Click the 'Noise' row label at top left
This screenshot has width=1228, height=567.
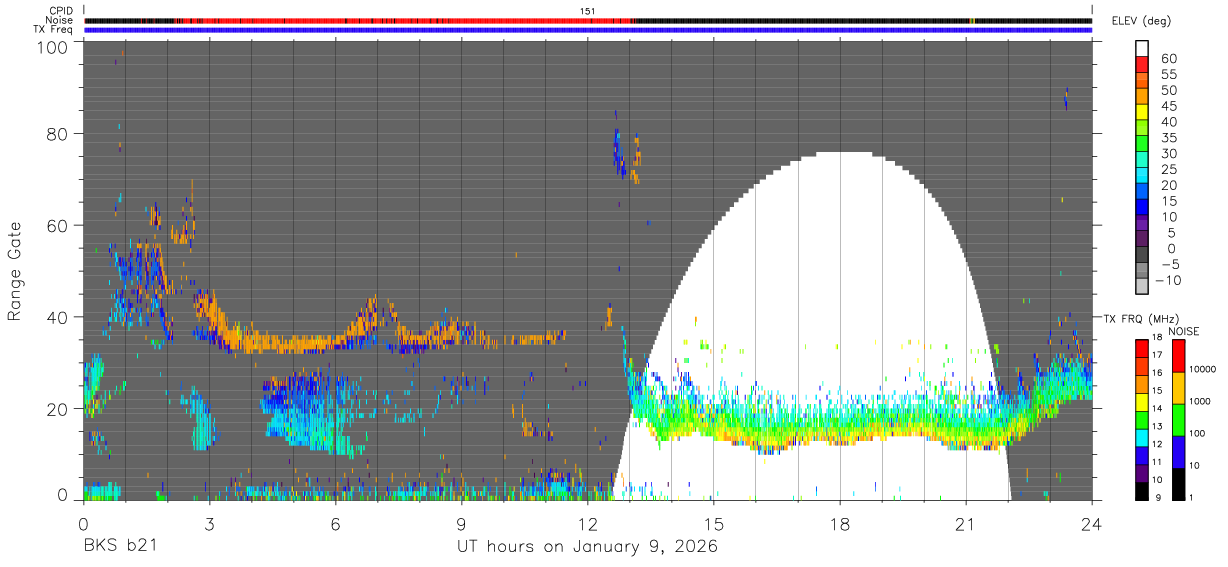click(x=61, y=20)
